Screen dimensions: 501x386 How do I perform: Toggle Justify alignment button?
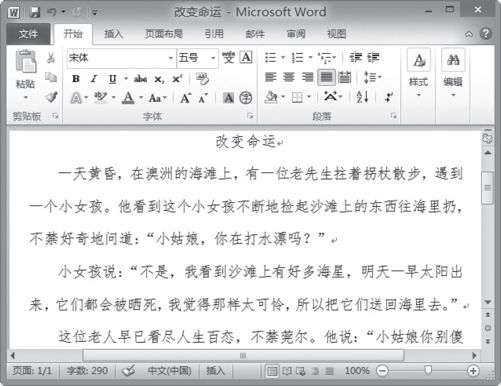coord(326,77)
